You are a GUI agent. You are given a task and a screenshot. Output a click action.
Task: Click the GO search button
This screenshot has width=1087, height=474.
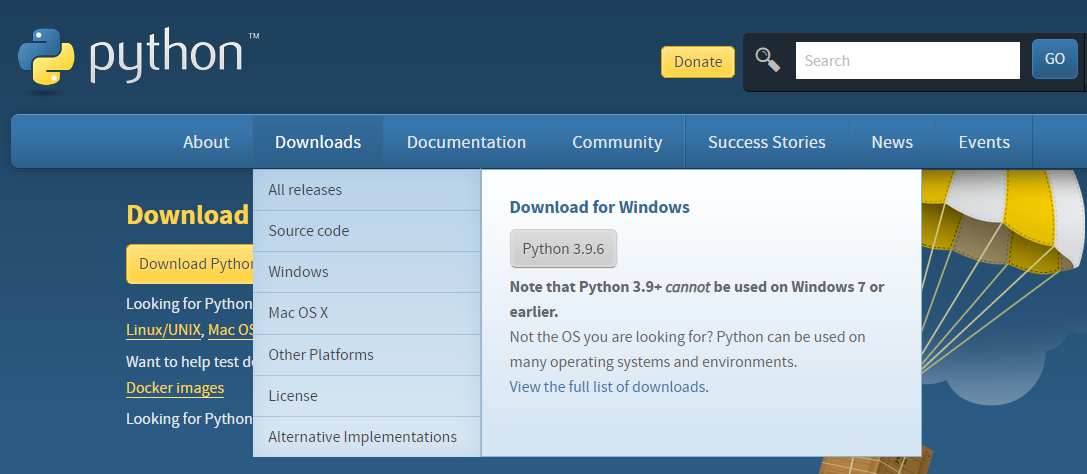click(1054, 60)
